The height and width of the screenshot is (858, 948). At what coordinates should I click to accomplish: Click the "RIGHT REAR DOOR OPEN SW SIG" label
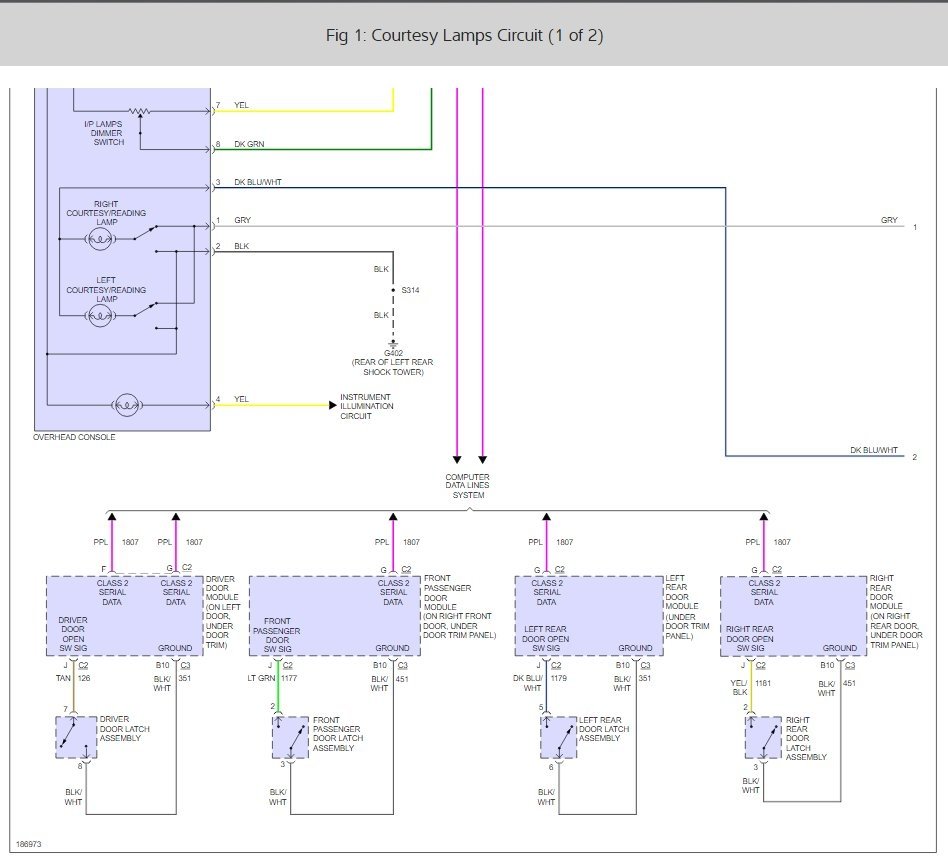click(750, 639)
